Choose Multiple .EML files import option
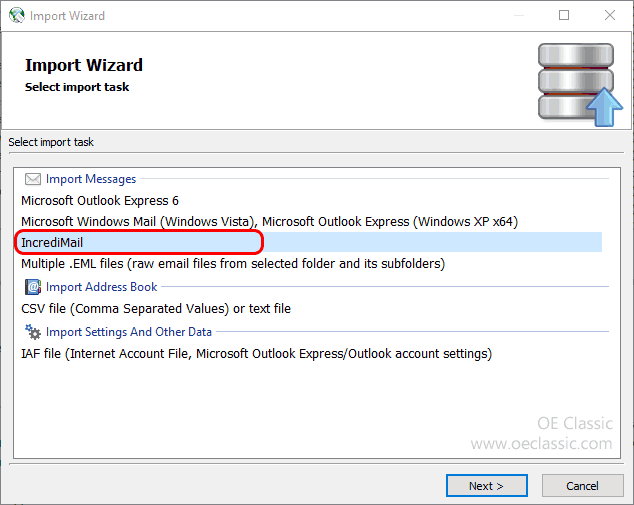 click(x=233, y=264)
